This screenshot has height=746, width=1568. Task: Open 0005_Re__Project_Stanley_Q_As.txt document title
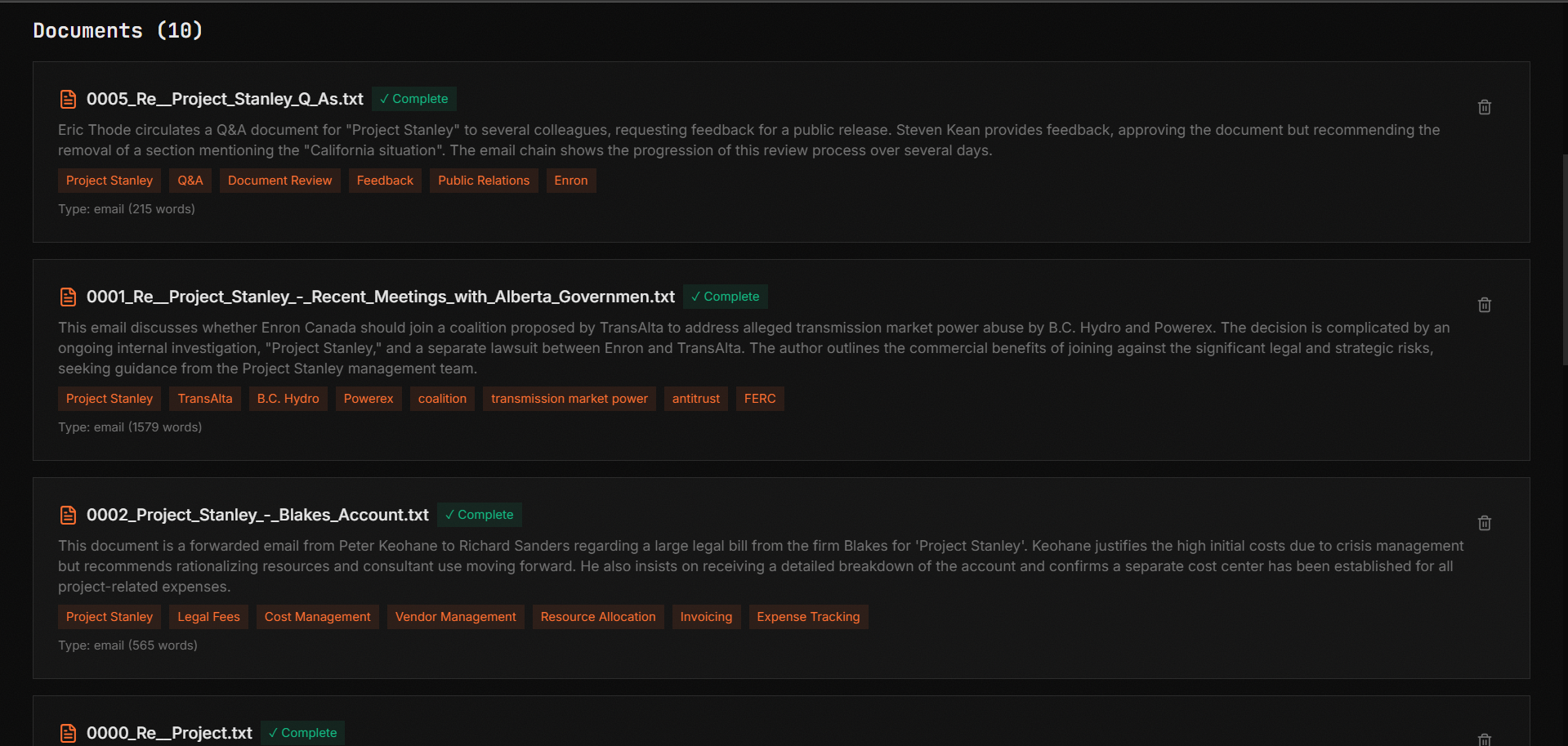point(225,99)
